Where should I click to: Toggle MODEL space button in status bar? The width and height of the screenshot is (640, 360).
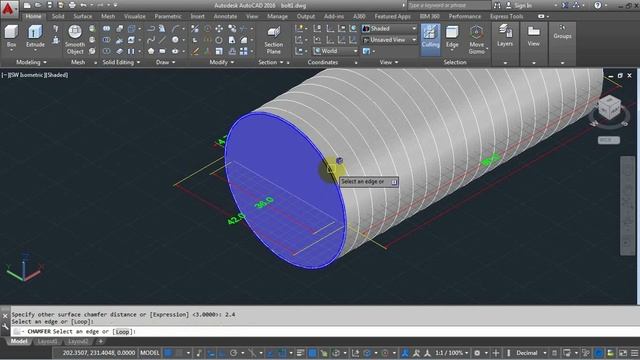click(x=150, y=353)
